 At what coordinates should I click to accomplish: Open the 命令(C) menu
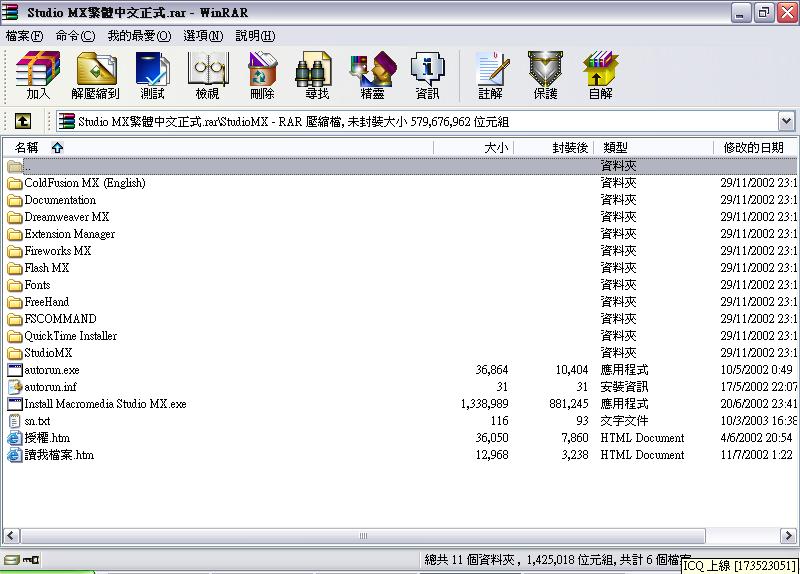tap(75, 36)
